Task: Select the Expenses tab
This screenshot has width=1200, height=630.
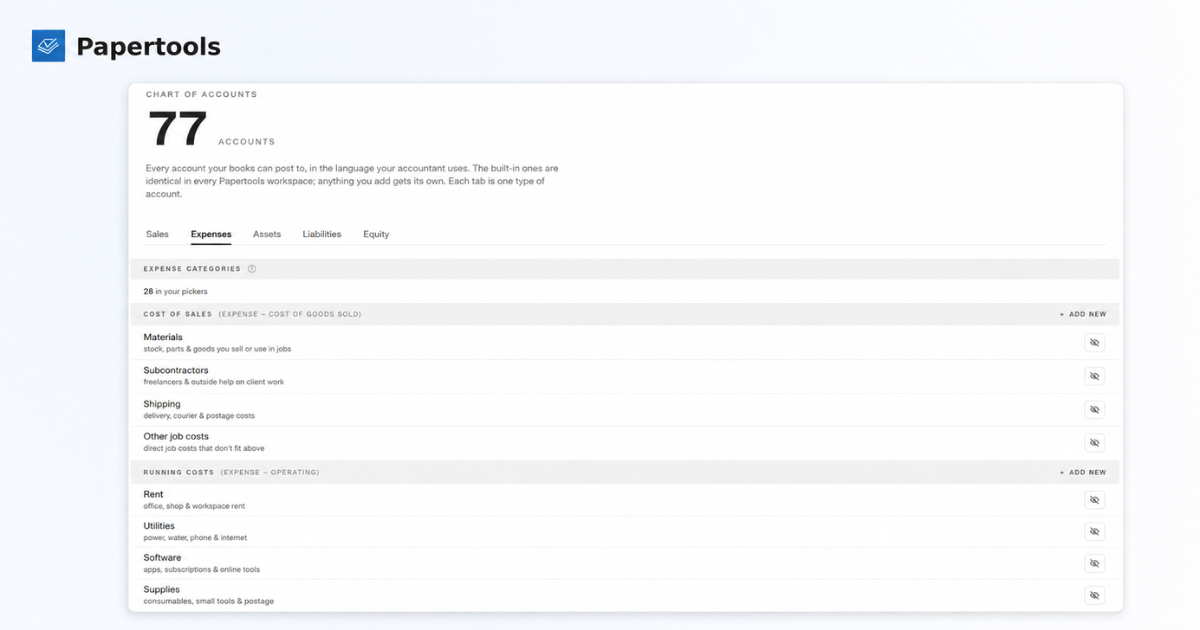Action: coord(211,234)
